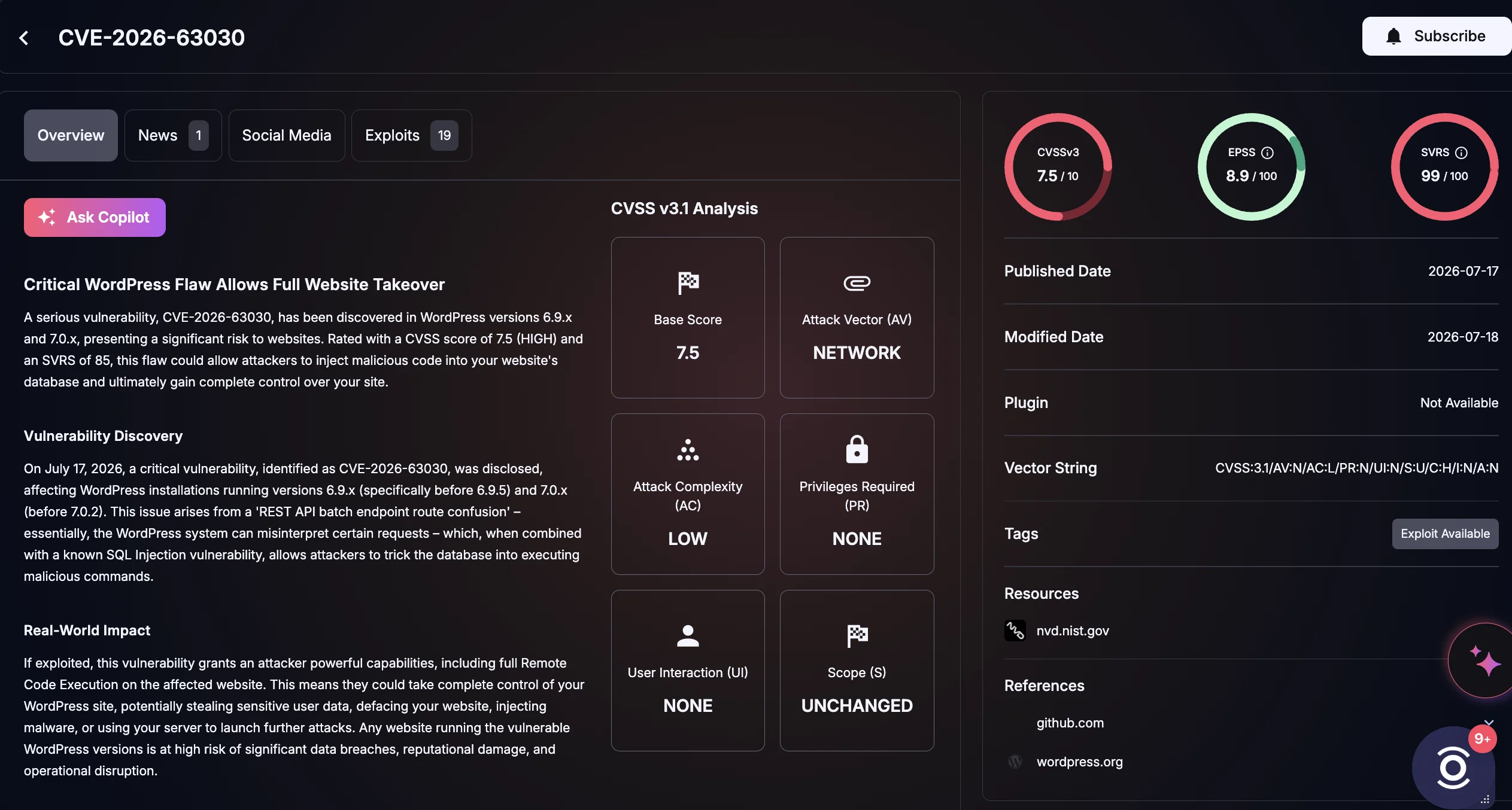This screenshot has height=810, width=1512.
Task: Click the Published Date 2026-07-17 value
Action: pyautogui.click(x=1463, y=271)
